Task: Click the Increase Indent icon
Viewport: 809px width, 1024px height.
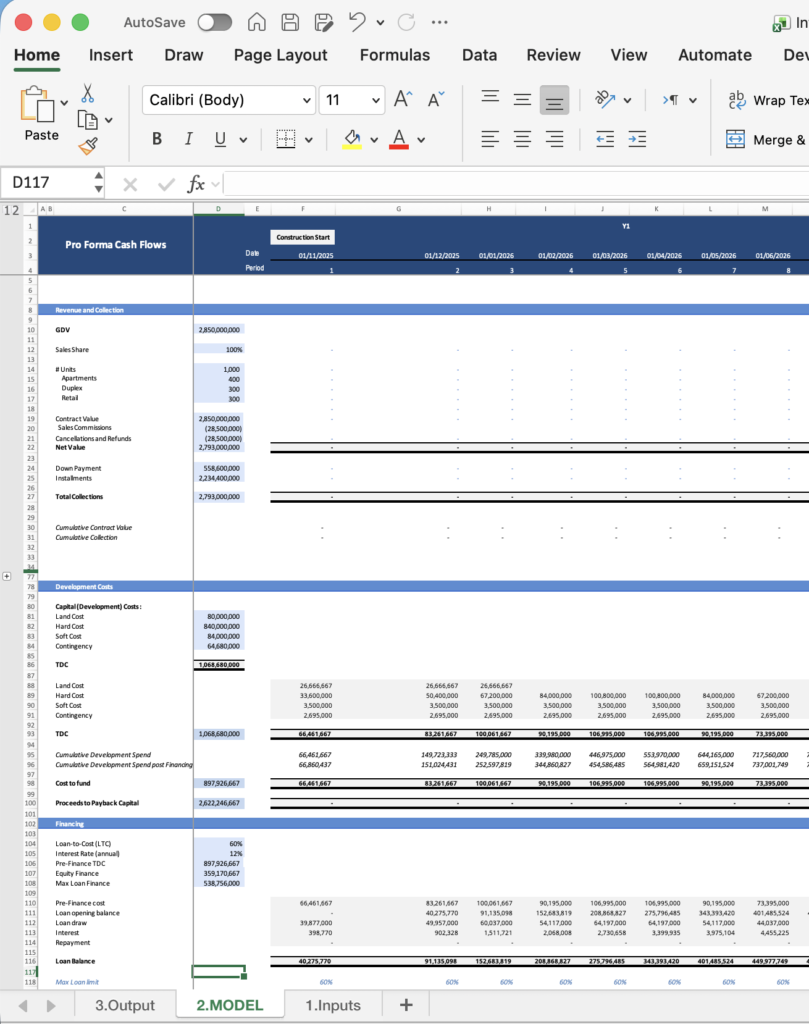Action: [x=637, y=139]
